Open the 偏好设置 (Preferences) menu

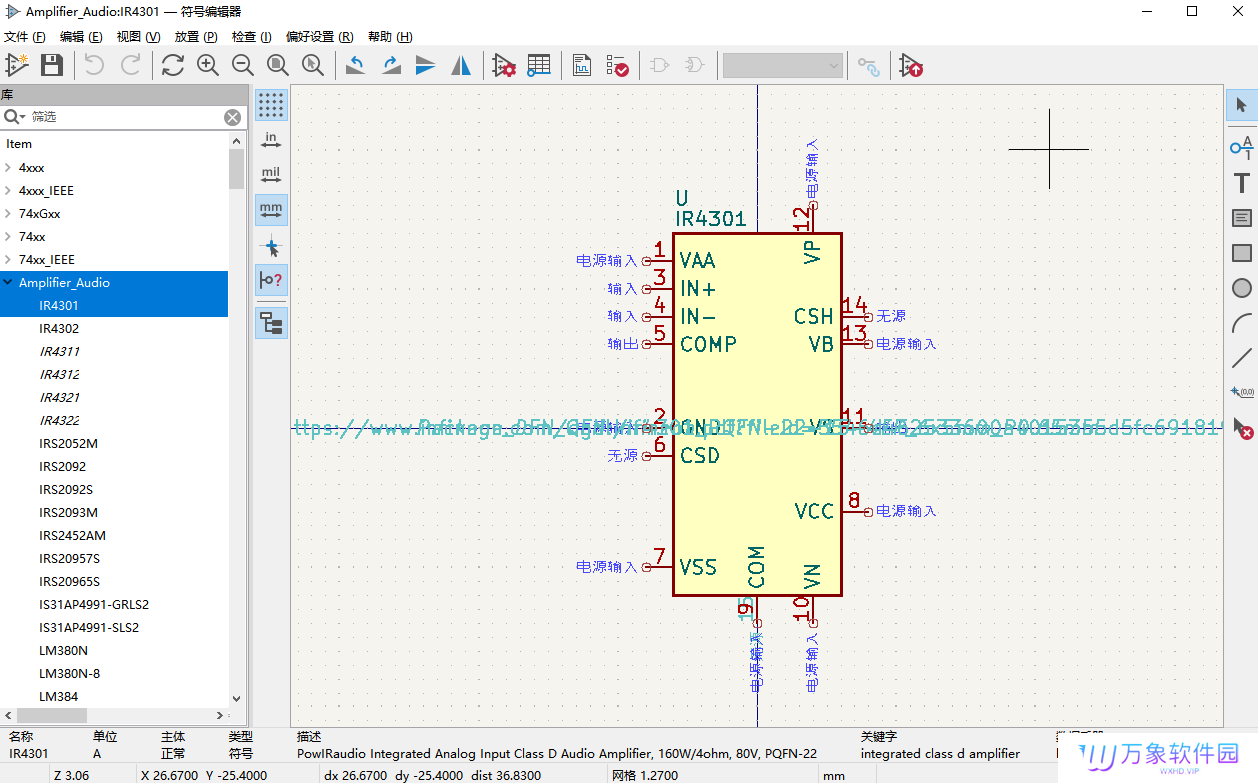coord(319,37)
